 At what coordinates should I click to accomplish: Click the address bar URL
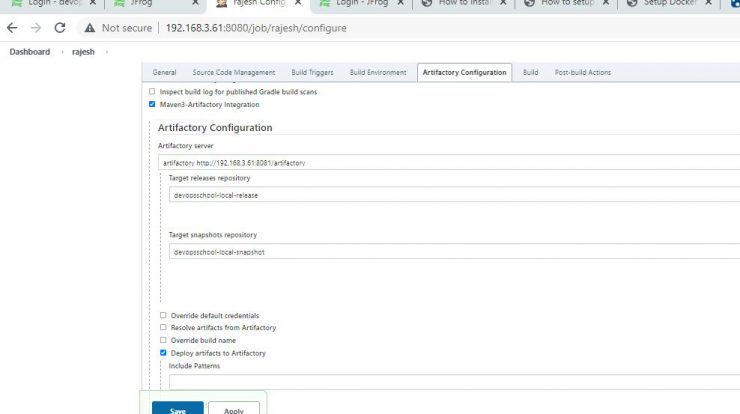pyautogui.click(x=256, y=28)
